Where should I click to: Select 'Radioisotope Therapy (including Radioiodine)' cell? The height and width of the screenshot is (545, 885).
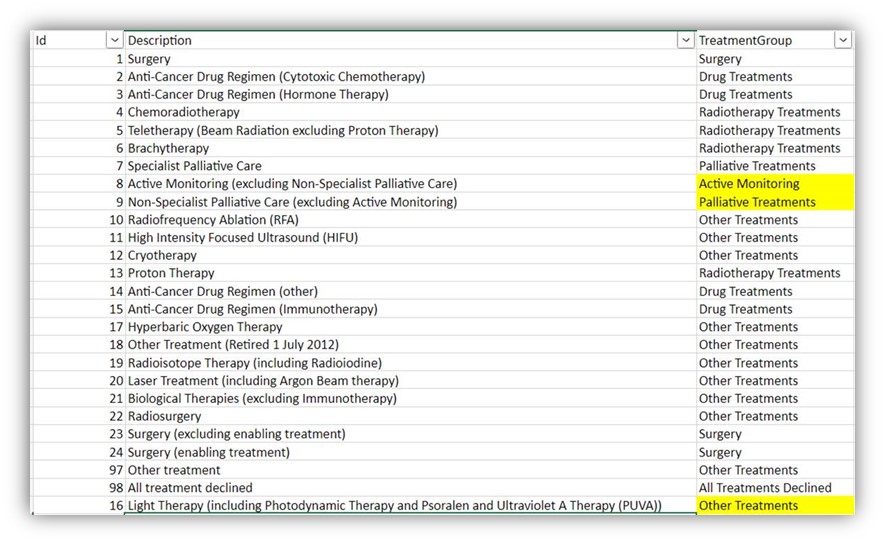pos(410,363)
